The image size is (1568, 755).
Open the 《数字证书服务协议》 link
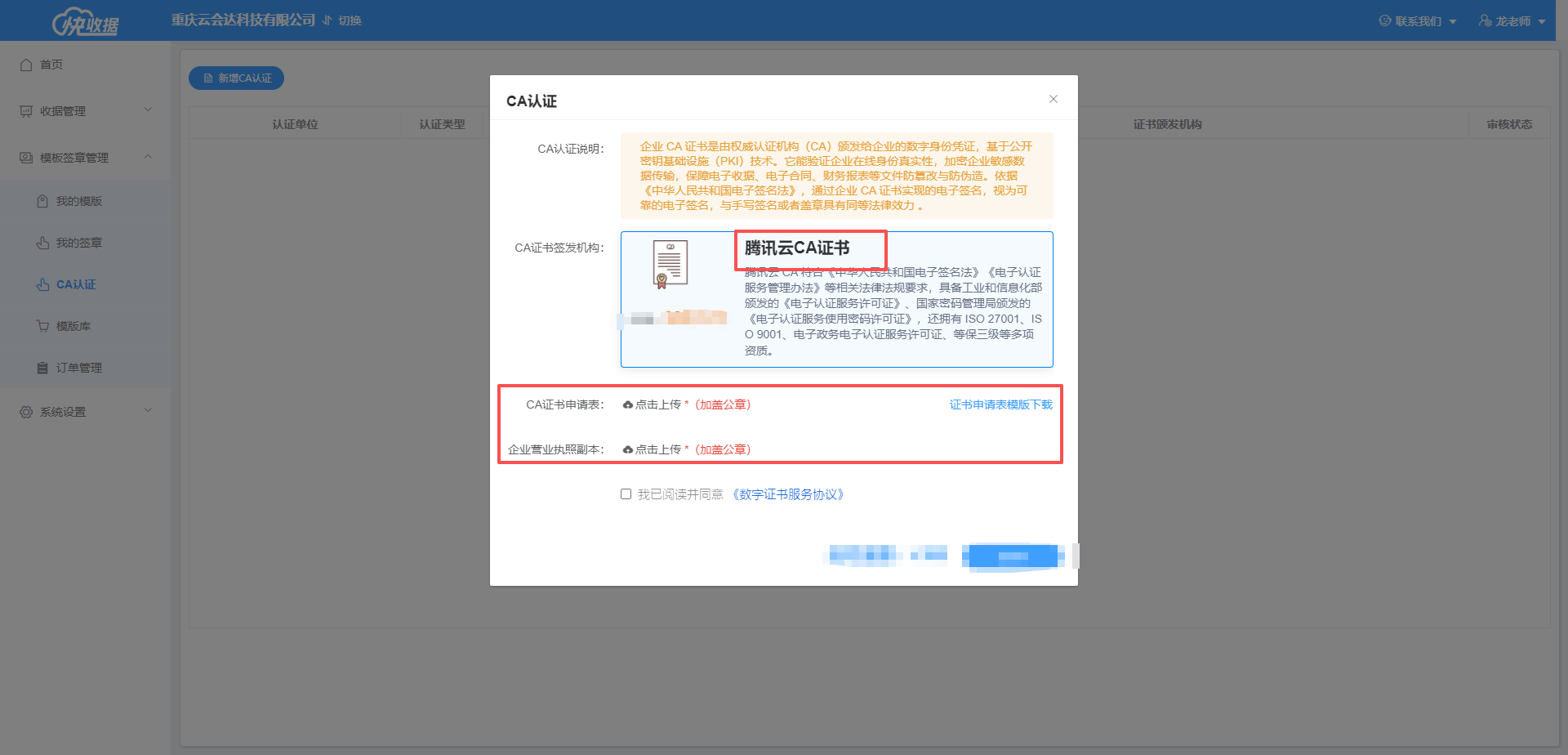tap(788, 494)
